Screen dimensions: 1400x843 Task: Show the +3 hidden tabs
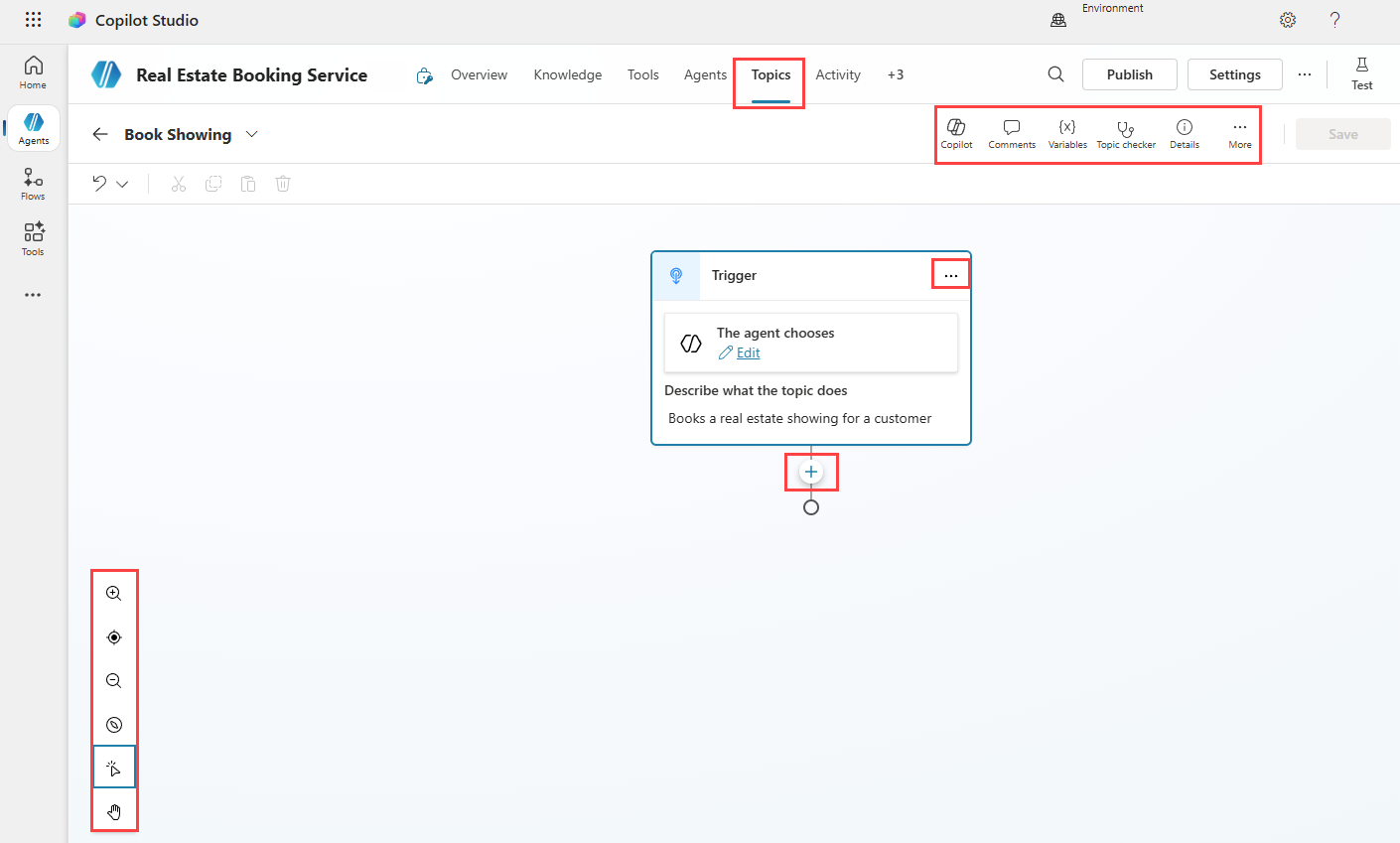(896, 74)
